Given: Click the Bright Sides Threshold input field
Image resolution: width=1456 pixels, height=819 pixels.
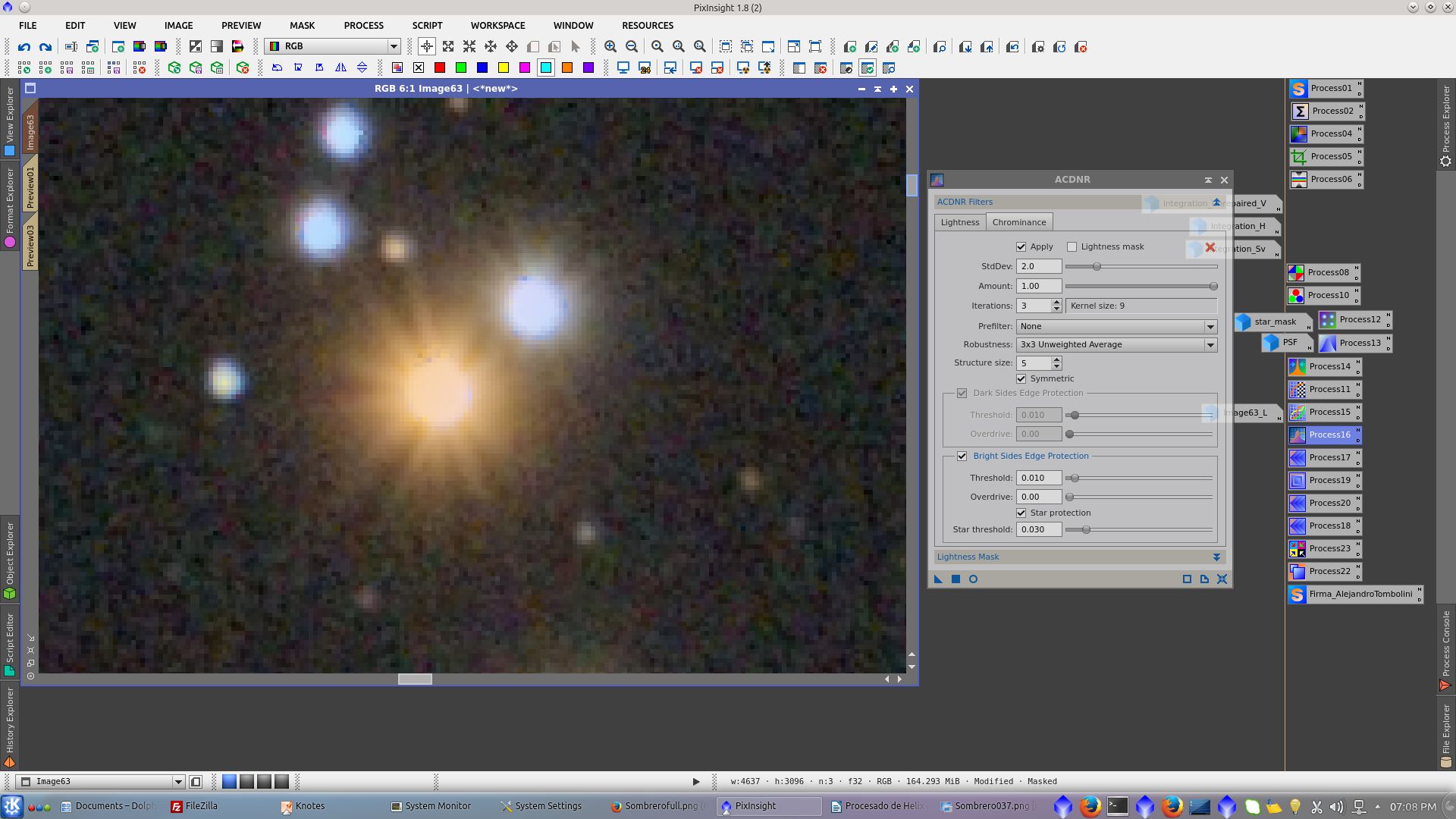Looking at the screenshot, I should tap(1038, 479).
